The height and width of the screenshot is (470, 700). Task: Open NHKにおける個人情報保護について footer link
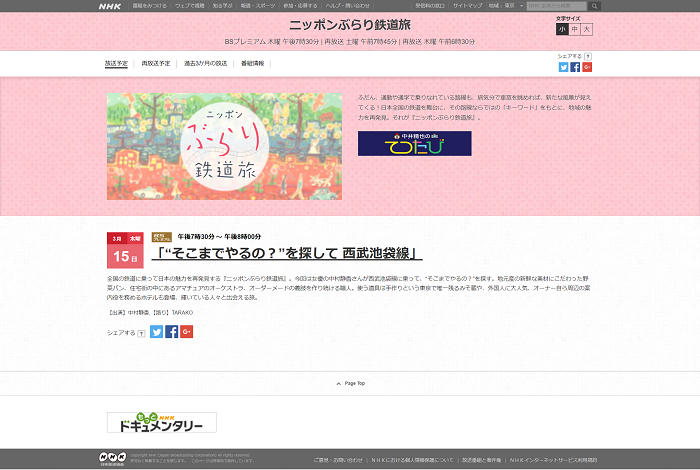(x=412, y=460)
